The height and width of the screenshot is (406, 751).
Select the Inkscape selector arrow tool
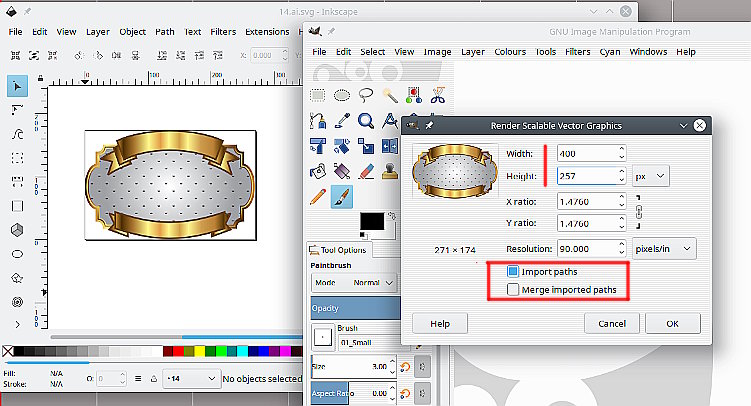click(x=17, y=86)
